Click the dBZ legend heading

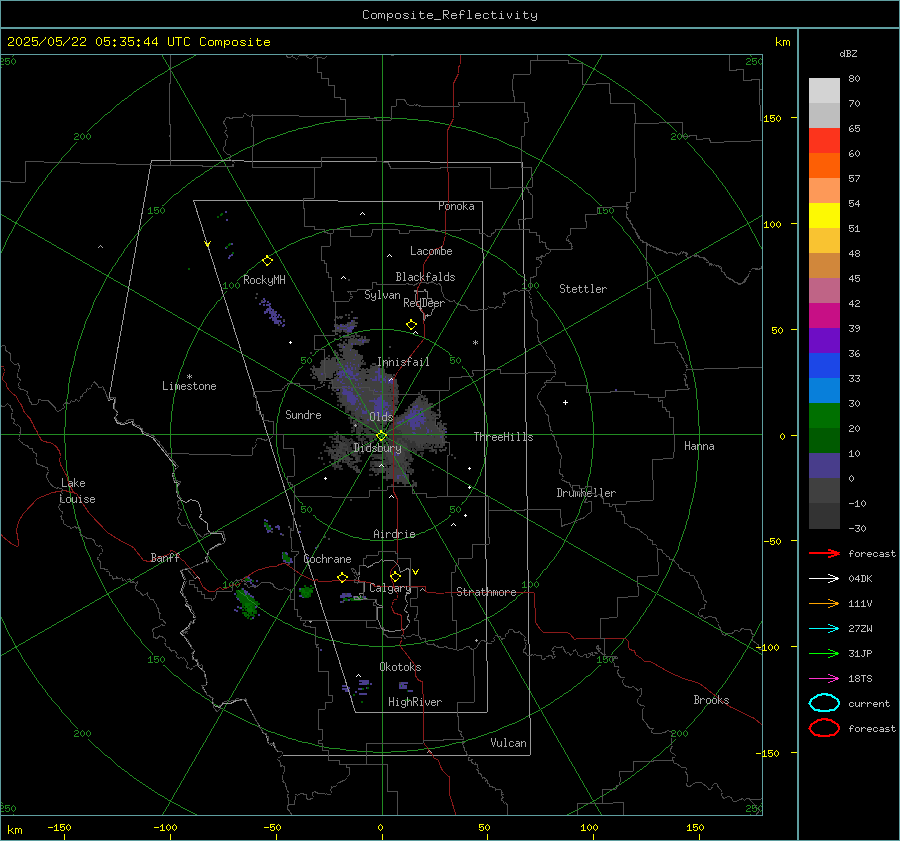[x=848, y=54]
